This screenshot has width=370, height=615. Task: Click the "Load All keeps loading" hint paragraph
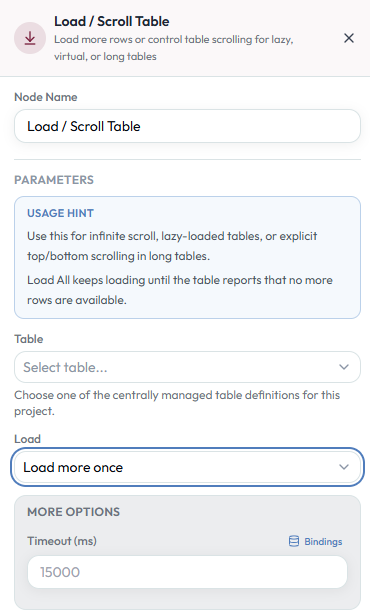(180, 290)
